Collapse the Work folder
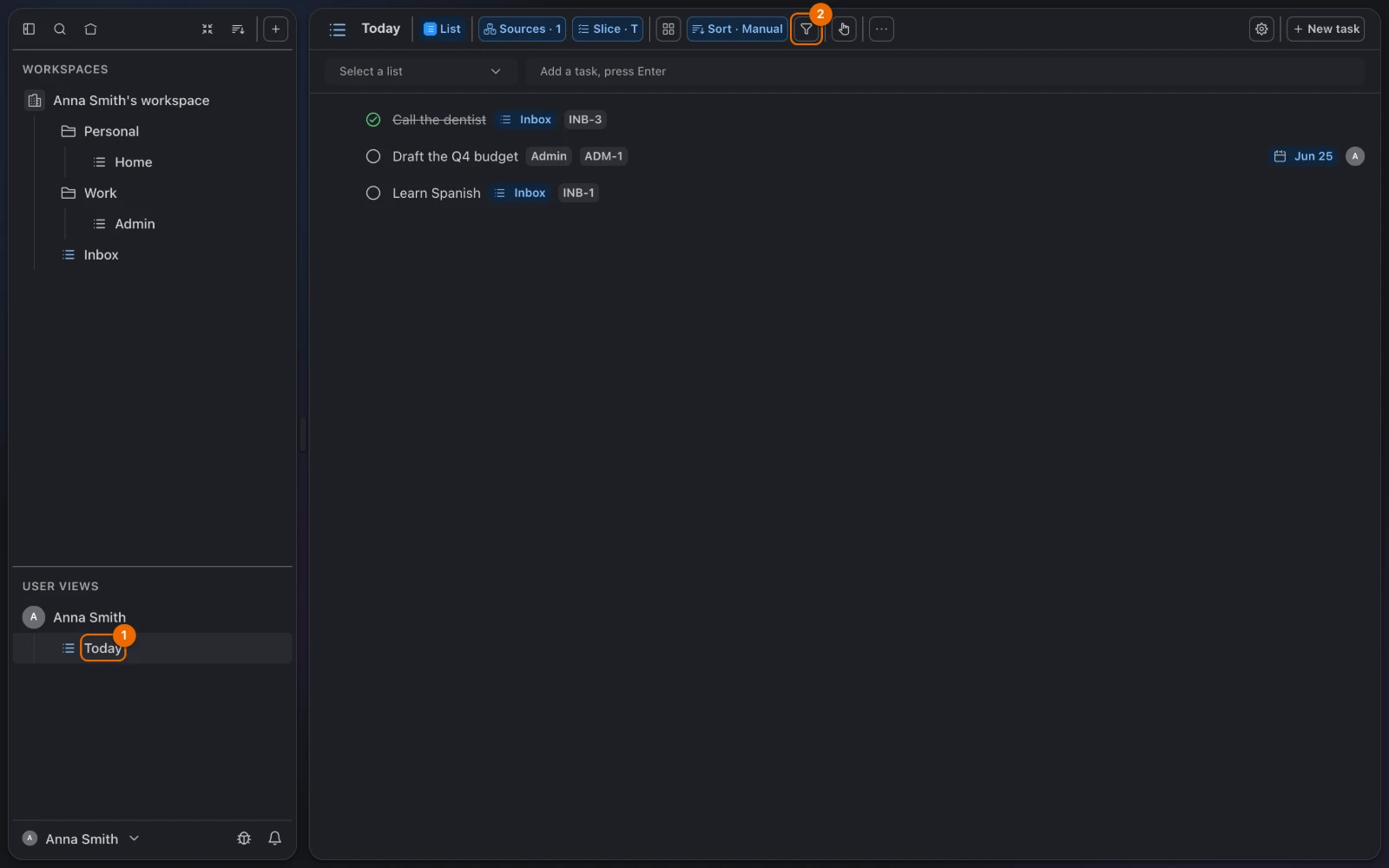The height and width of the screenshot is (868, 1389). [69, 193]
